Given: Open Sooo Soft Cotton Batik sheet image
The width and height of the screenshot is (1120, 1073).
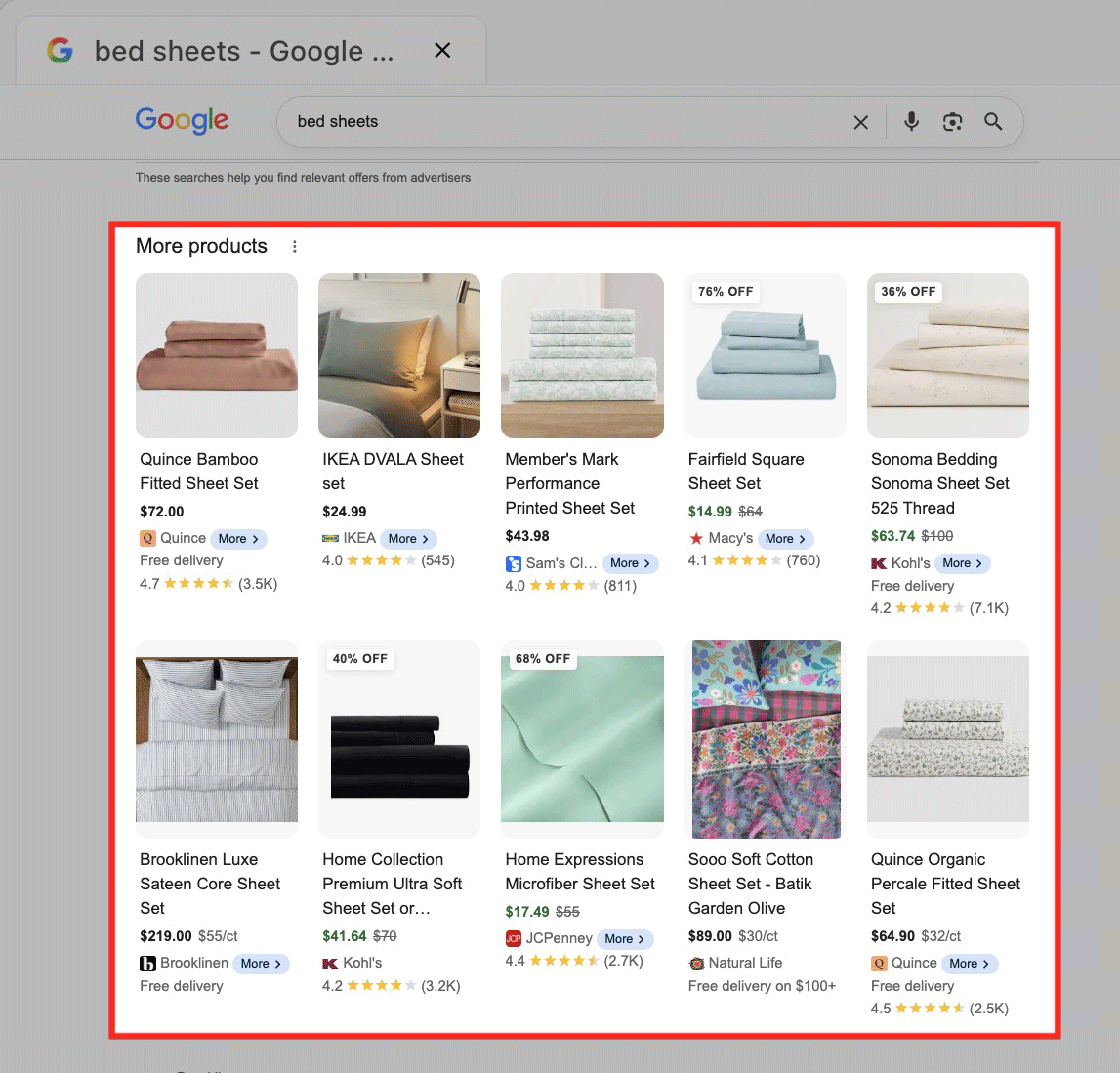Looking at the screenshot, I should click(765, 739).
